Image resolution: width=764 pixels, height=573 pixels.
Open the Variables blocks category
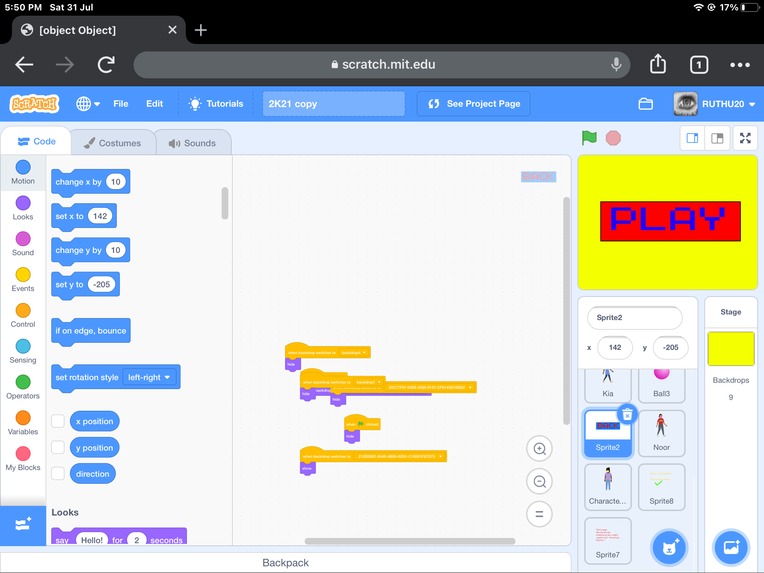coord(23,423)
